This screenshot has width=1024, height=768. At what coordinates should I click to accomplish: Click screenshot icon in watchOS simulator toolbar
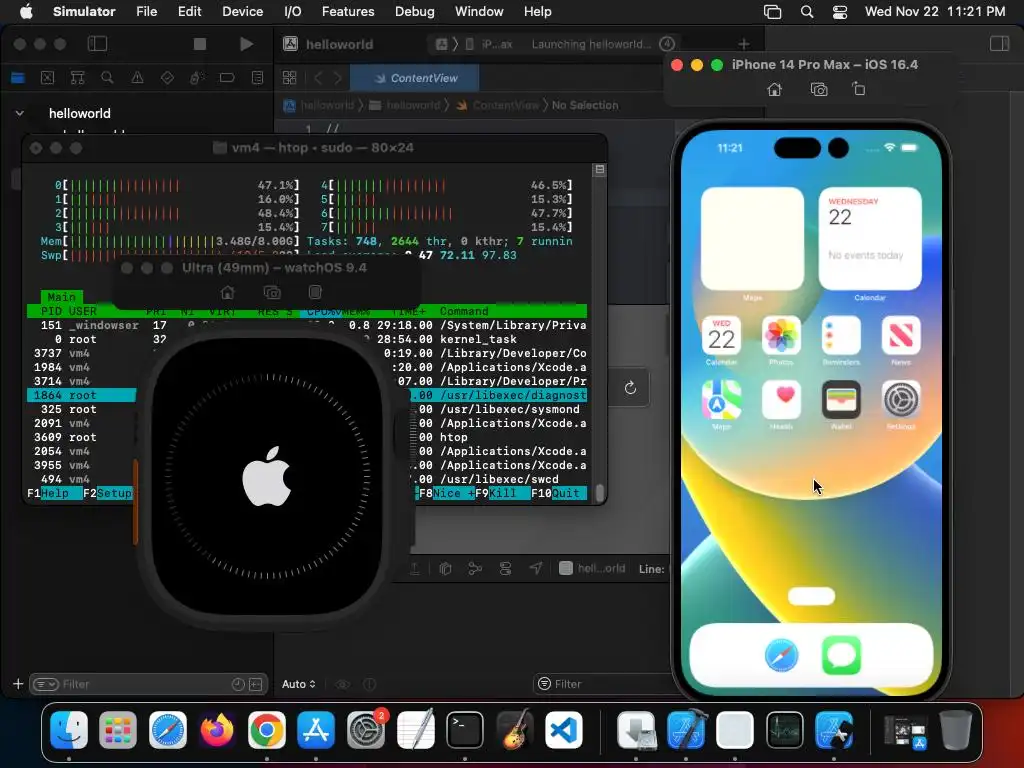coord(272,292)
